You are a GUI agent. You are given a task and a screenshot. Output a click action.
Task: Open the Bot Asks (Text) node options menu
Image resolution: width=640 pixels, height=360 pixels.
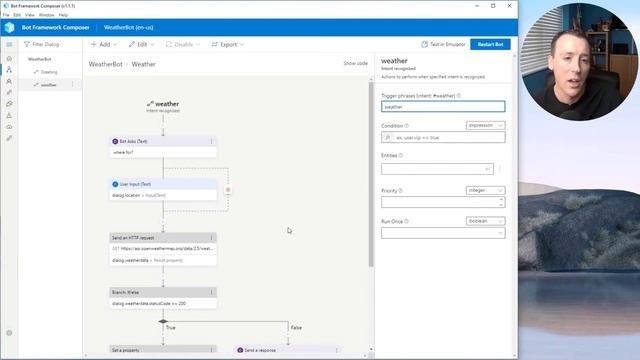211,141
